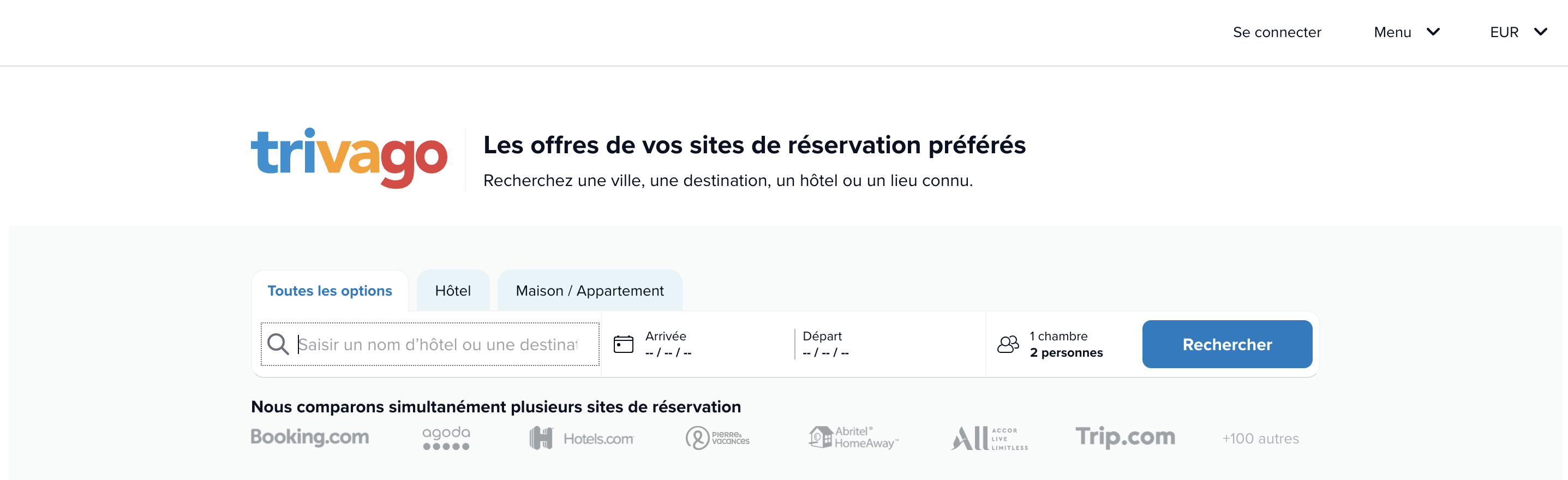Select the Toutes les options tab
The width and height of the screenshot is (1568, 480).
tap(330, 291)
